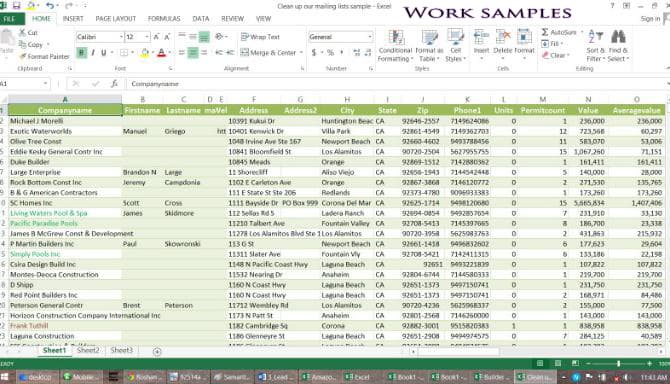Toggle Wrap Text
This screenshot has width=670, height=384.
pos(260,37)
